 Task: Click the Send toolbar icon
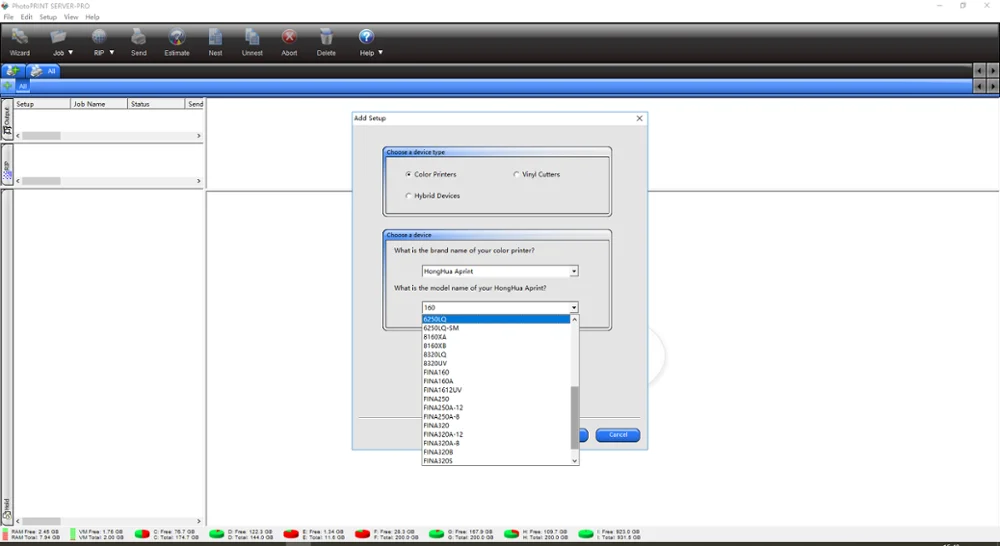pos(138,37)
